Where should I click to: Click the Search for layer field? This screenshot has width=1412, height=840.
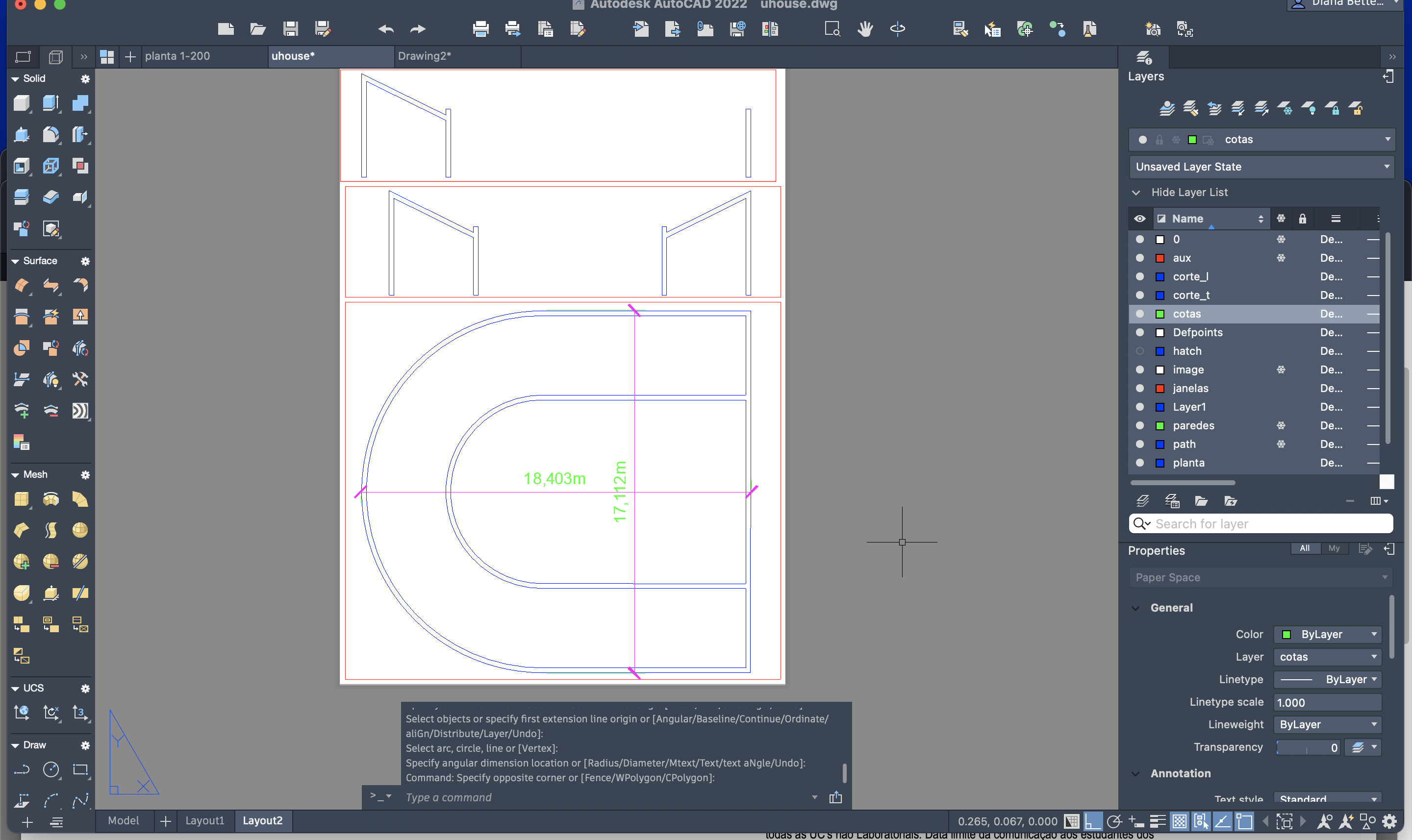tap(1268, 523)
